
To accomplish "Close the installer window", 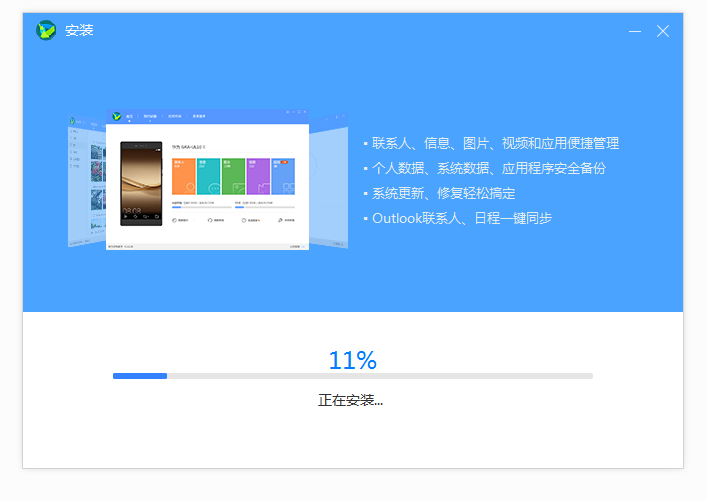I will click(663, 31).
